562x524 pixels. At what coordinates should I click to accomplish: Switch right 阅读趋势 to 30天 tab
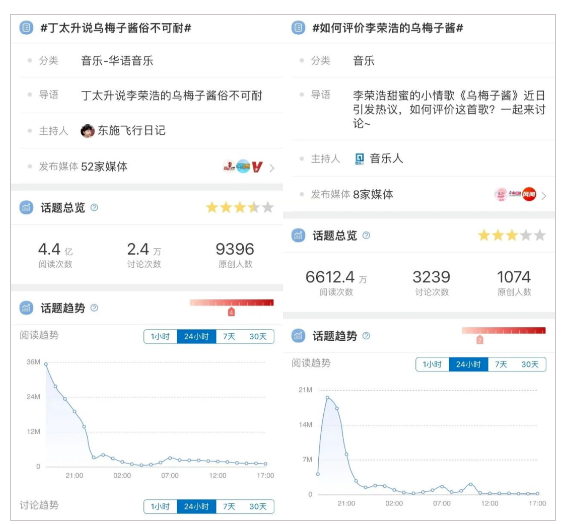(x=530, y=364)
